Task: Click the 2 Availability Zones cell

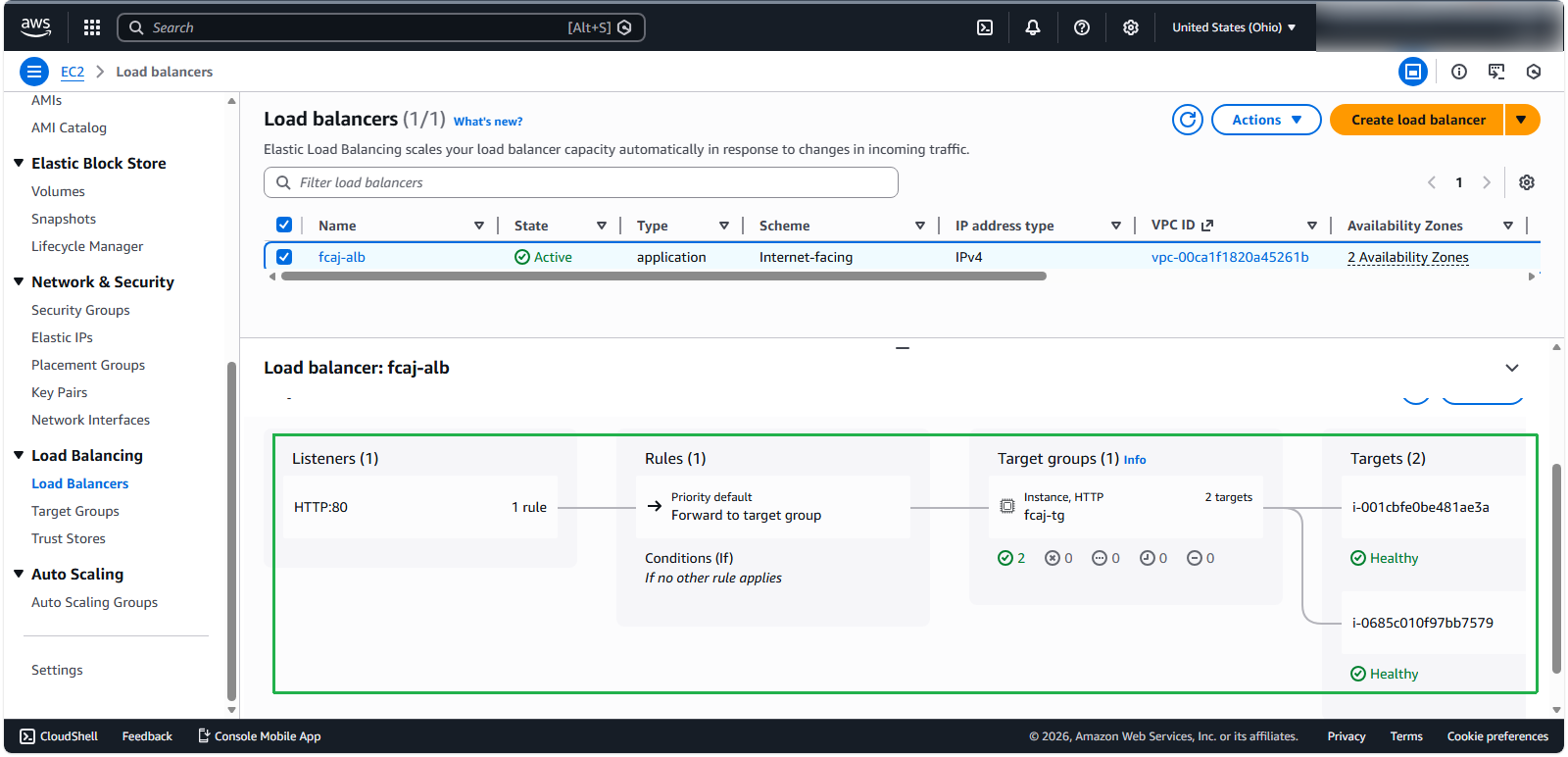Action: pyautogui.click(x=1408, y=257)
